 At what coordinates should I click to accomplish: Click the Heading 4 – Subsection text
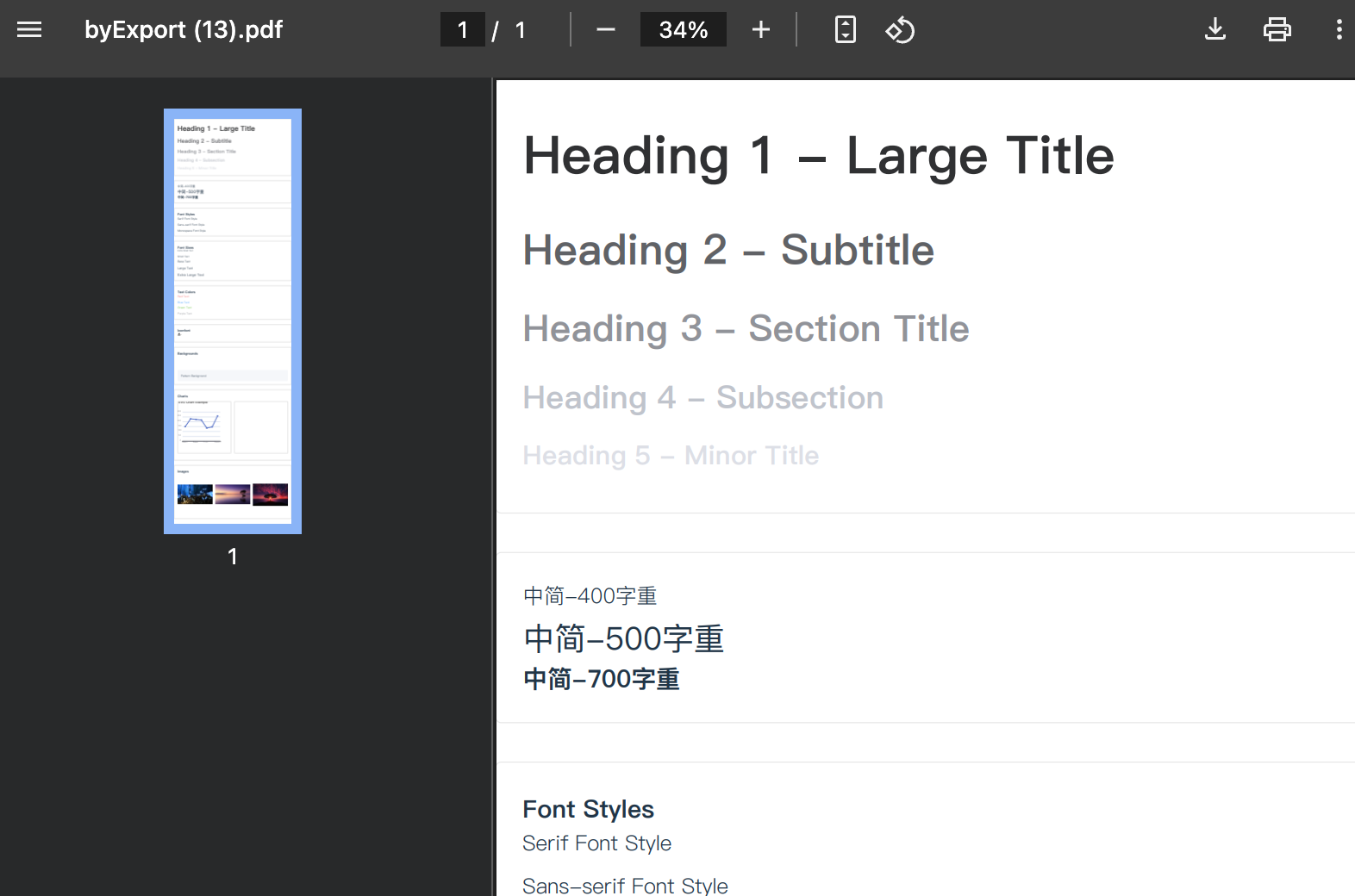[702, 398]
